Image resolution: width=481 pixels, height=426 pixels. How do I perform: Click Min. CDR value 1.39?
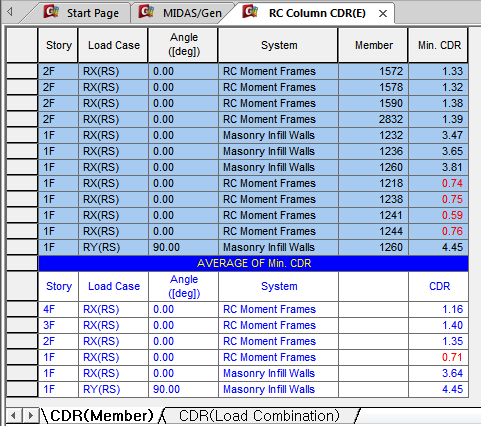click(x=439, y=119)
